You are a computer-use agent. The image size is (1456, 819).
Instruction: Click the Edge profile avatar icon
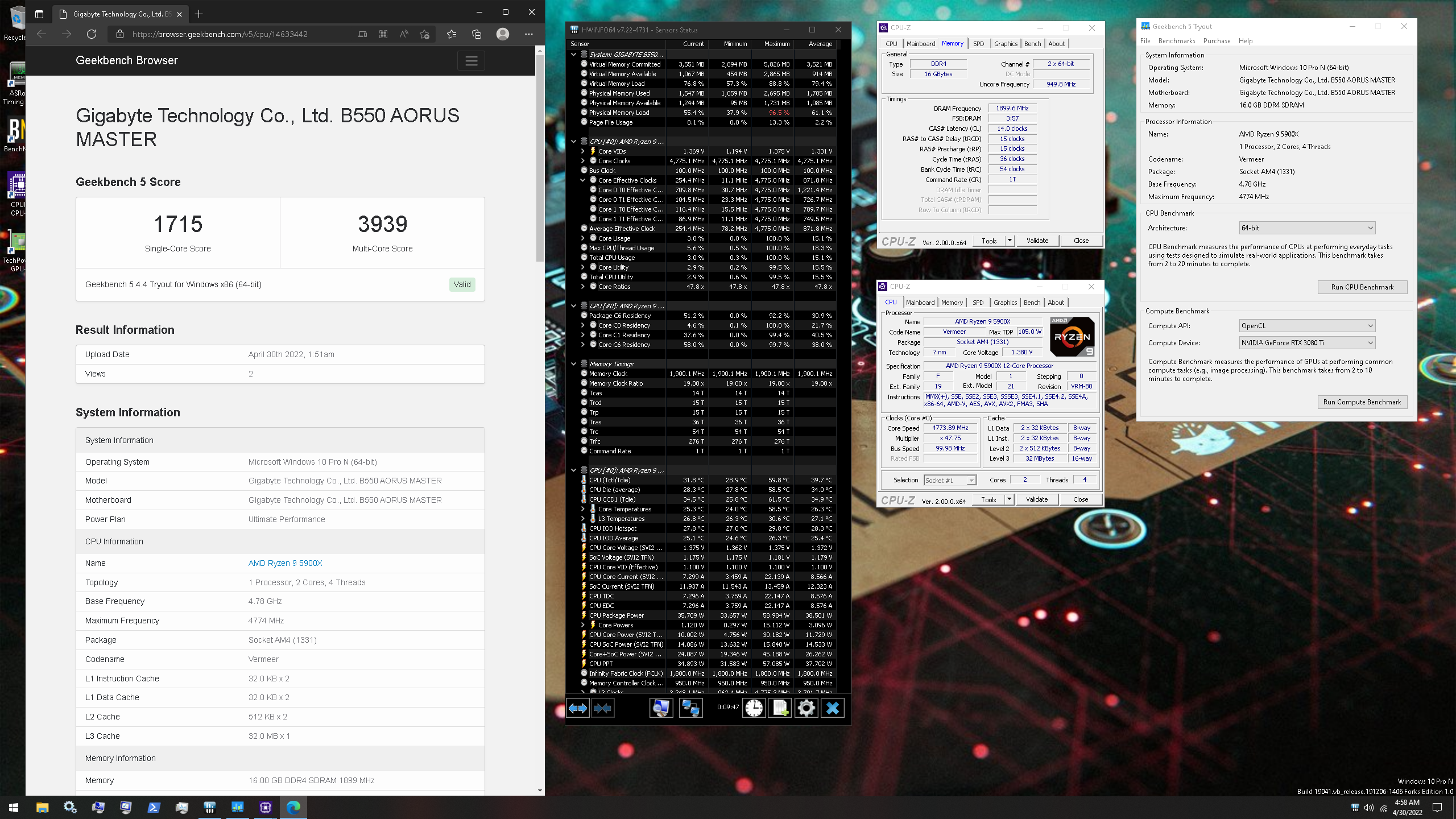[503, 34]
